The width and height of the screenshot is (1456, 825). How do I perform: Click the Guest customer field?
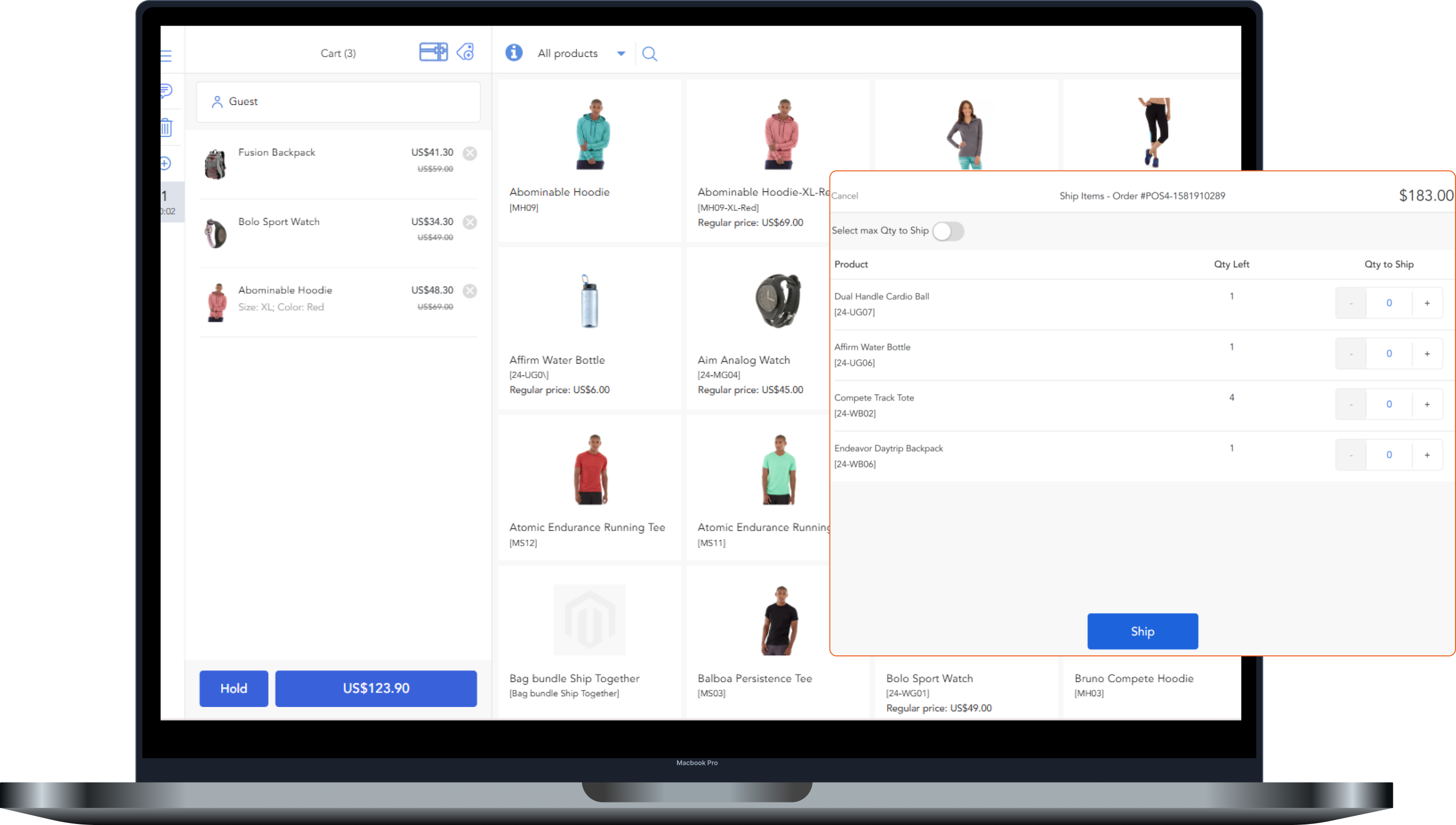click(x=338, y=102)
